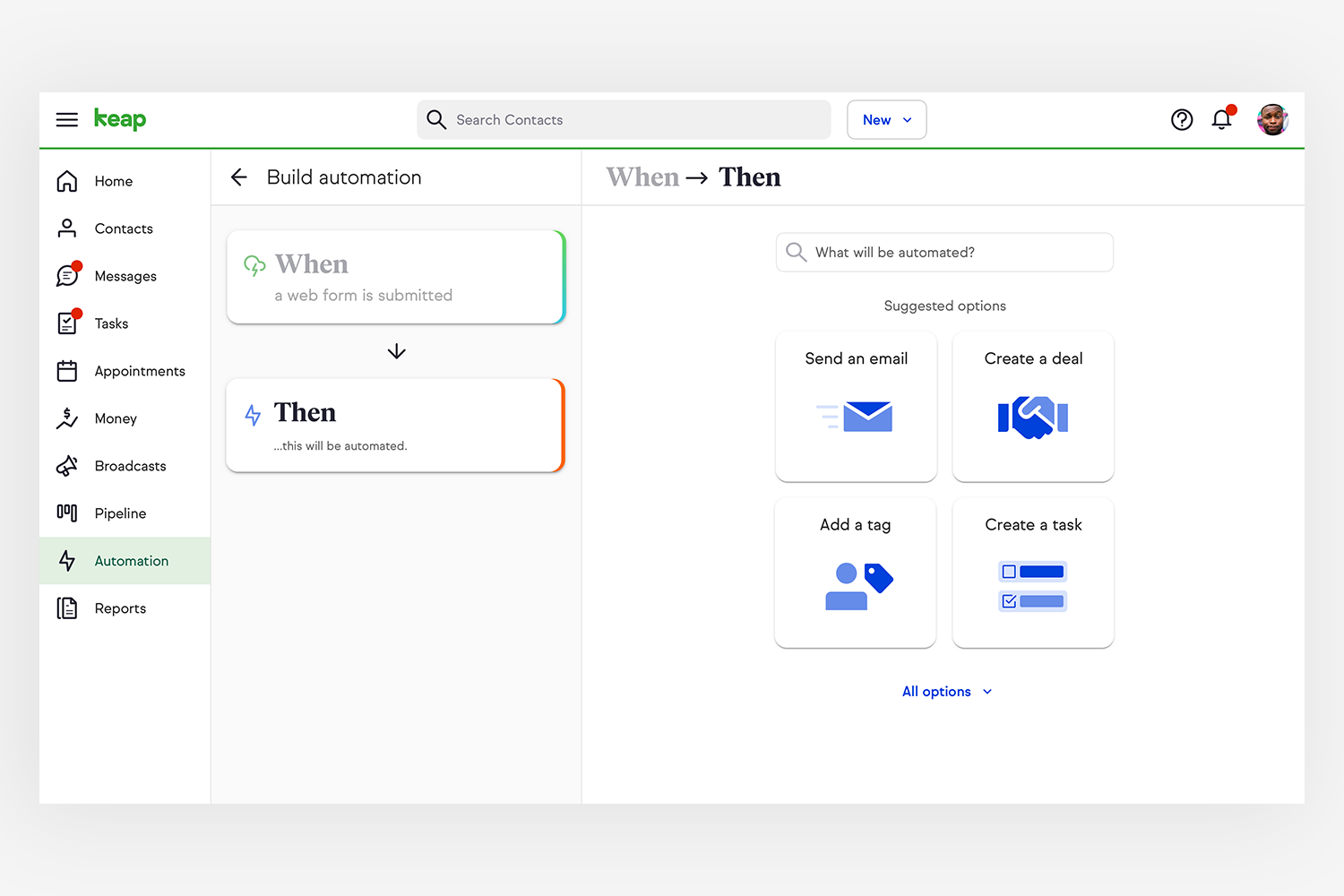The image size is (1344, 896).
Task: Select the Broadcasts megaphone icon
Action: (67, 466)
